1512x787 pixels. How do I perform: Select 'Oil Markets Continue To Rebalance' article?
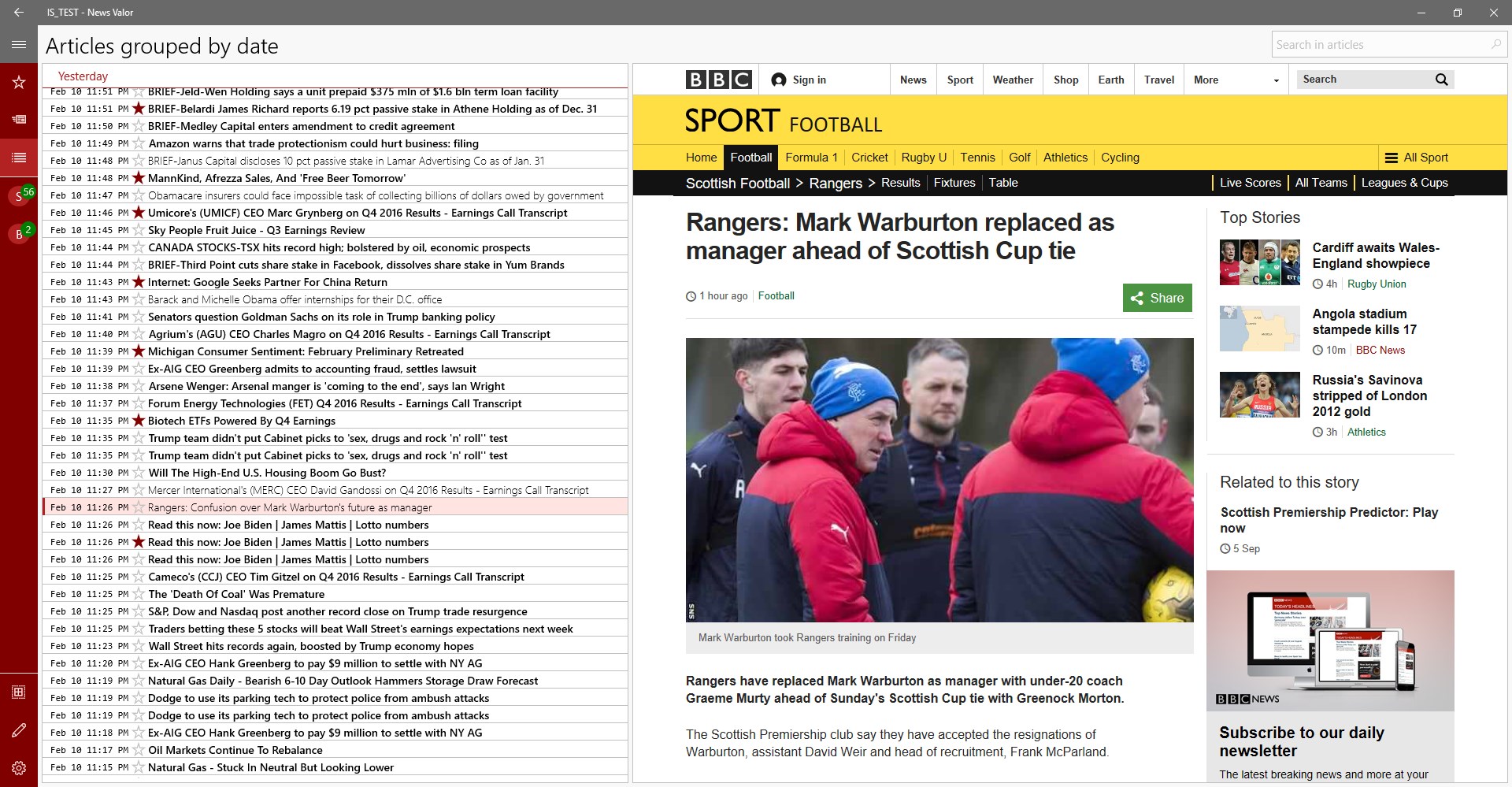[x=335, y=750]
